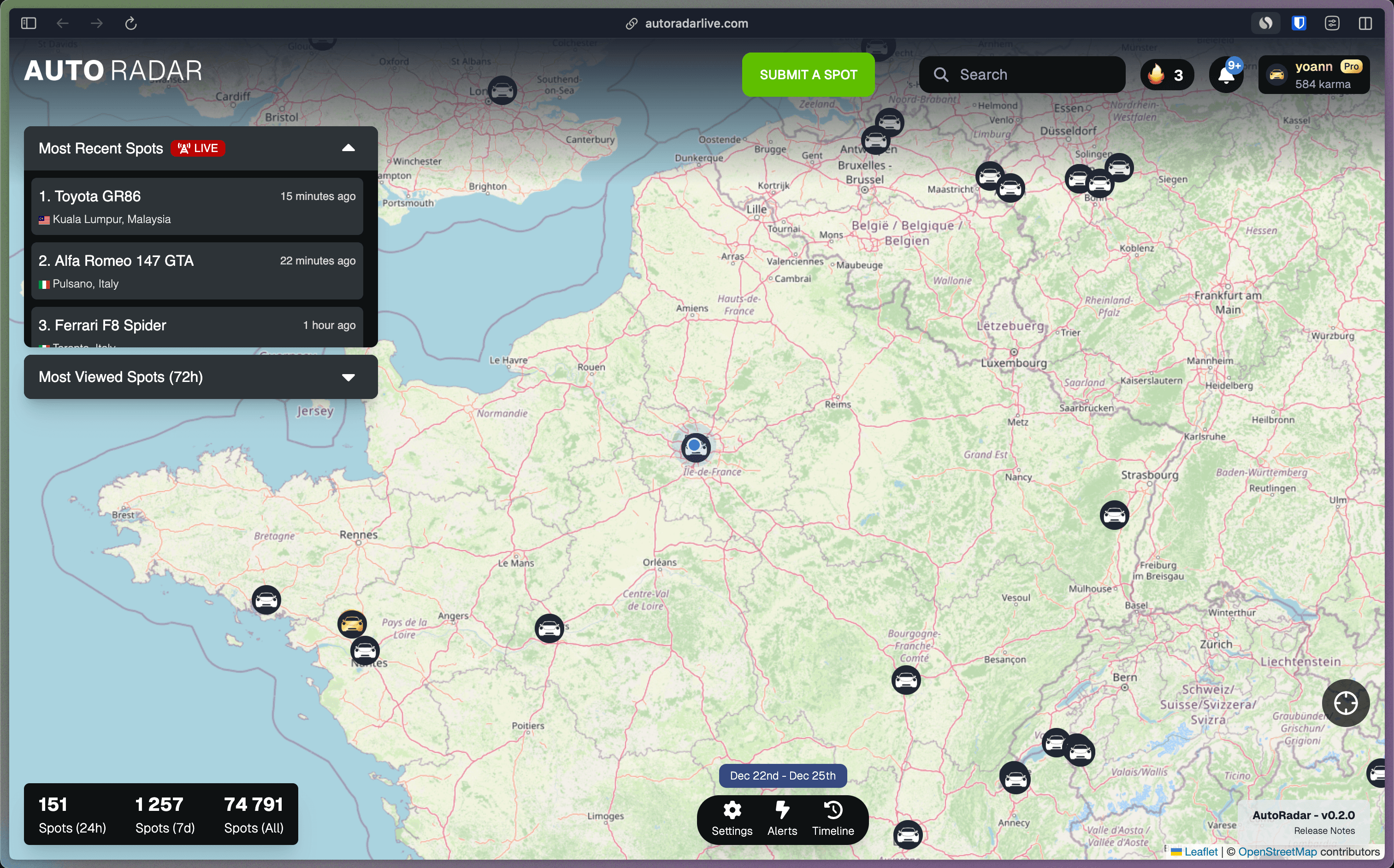
Task: Select the car marker on Paris
Action: click(x=695, y=448)
